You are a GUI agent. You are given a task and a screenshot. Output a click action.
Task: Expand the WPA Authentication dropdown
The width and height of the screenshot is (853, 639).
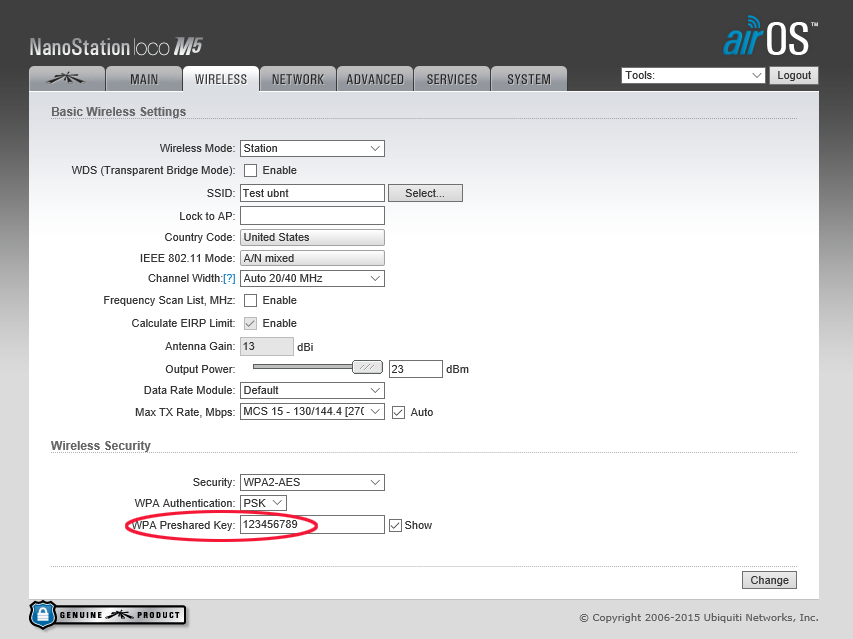tap(263, 503)
